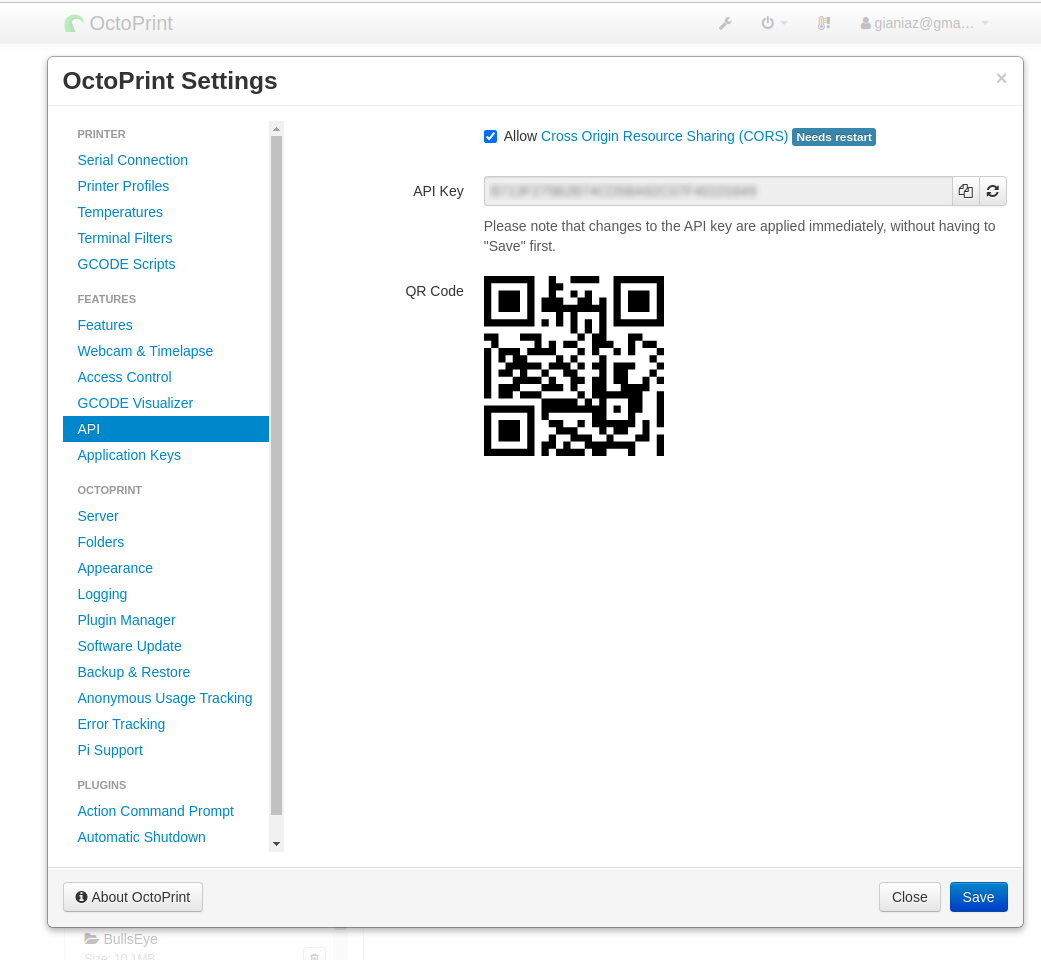Toggle the Allow CORS checkbox
The width and height of the screenshot is (1041, 960).
491,137
